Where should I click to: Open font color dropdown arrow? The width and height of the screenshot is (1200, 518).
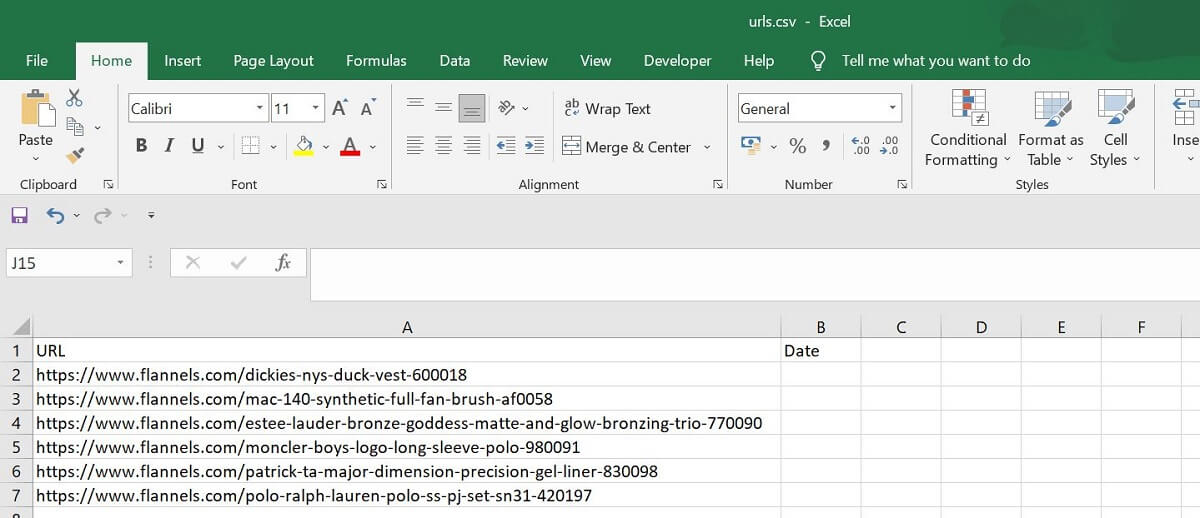[x=373, y=147]
